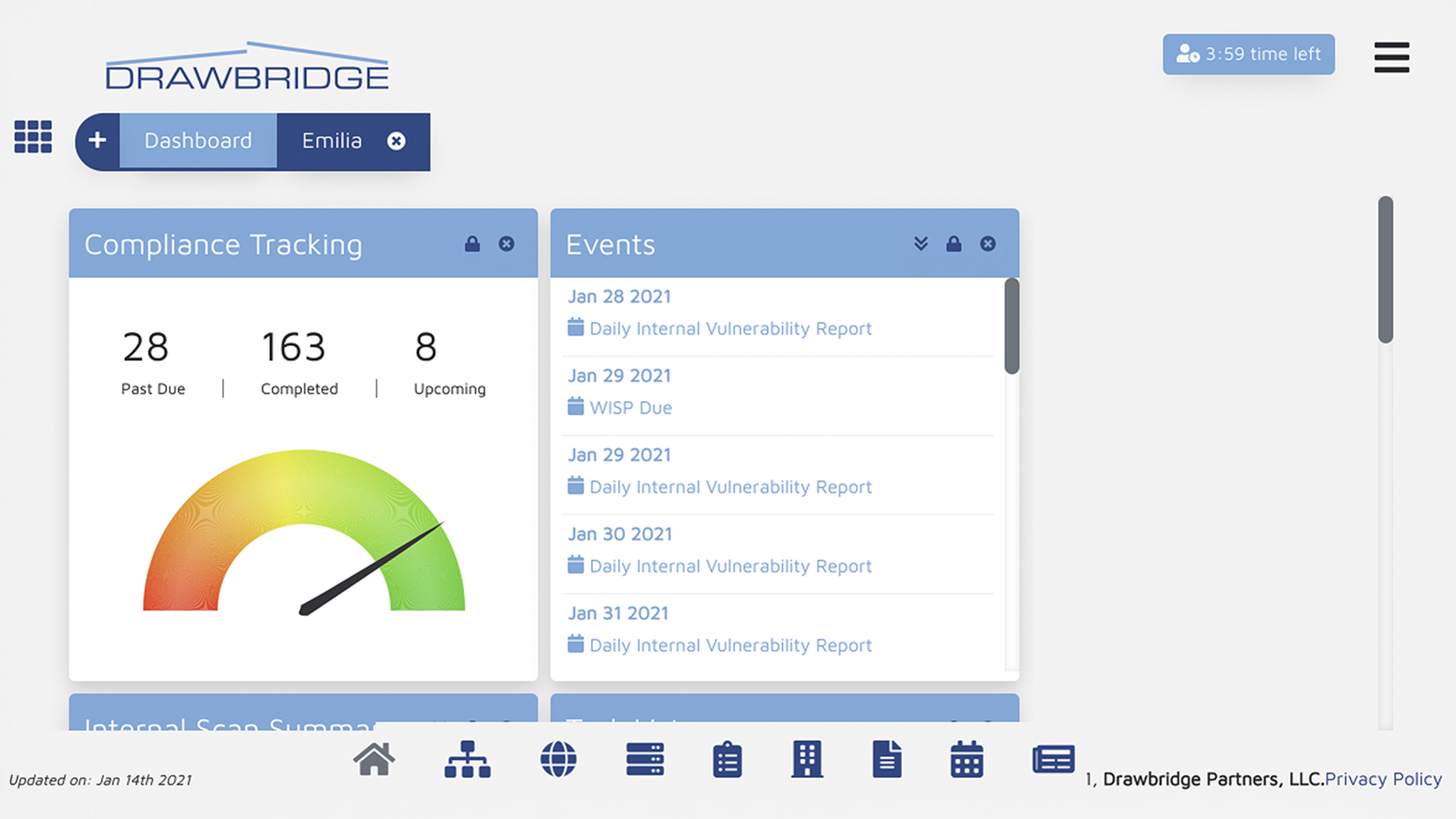This screenshot has height=819, width=1456.
Task: Click the 163 Completed count
Action: 293,346
